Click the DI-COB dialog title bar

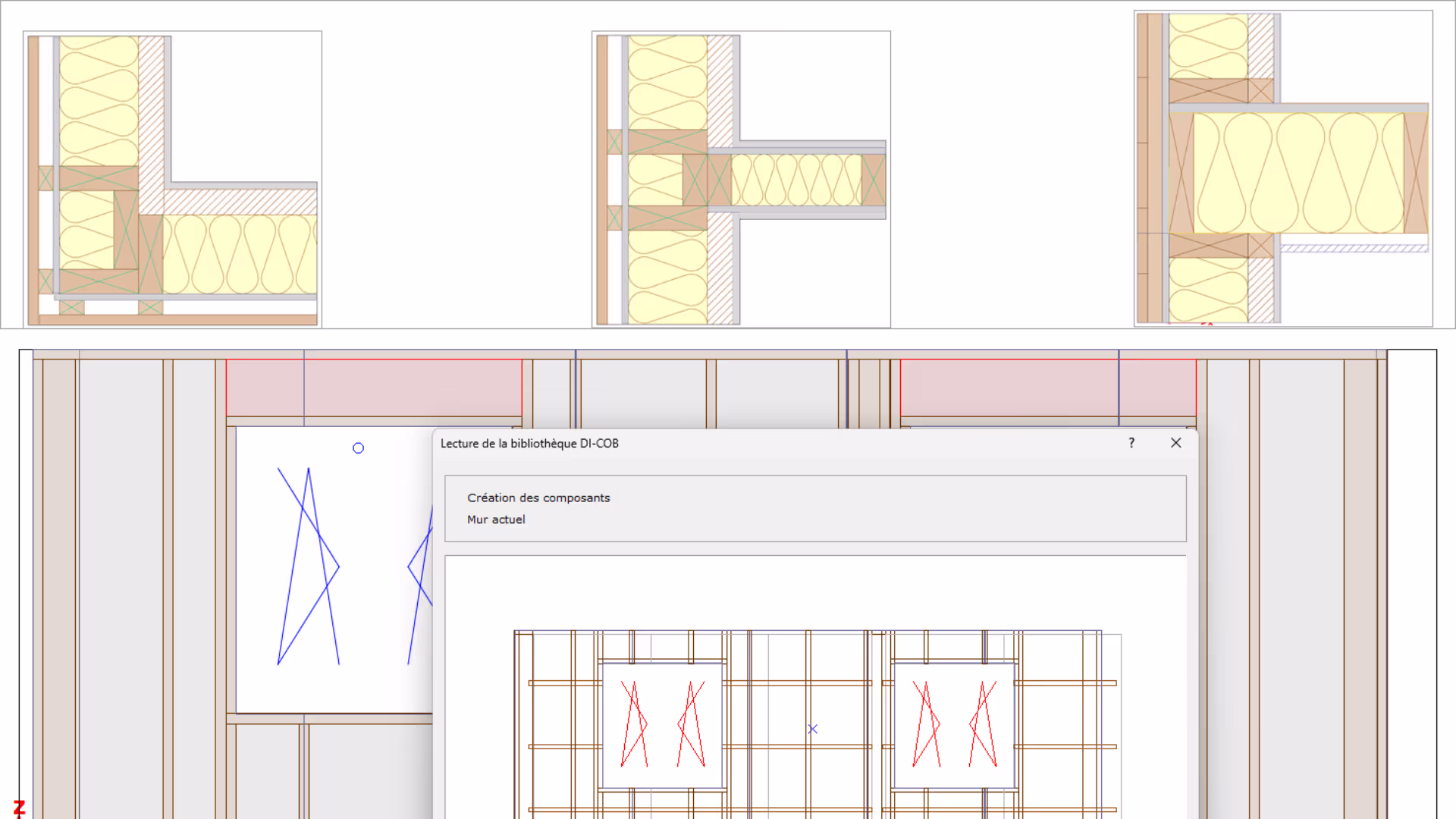point(758,444)
